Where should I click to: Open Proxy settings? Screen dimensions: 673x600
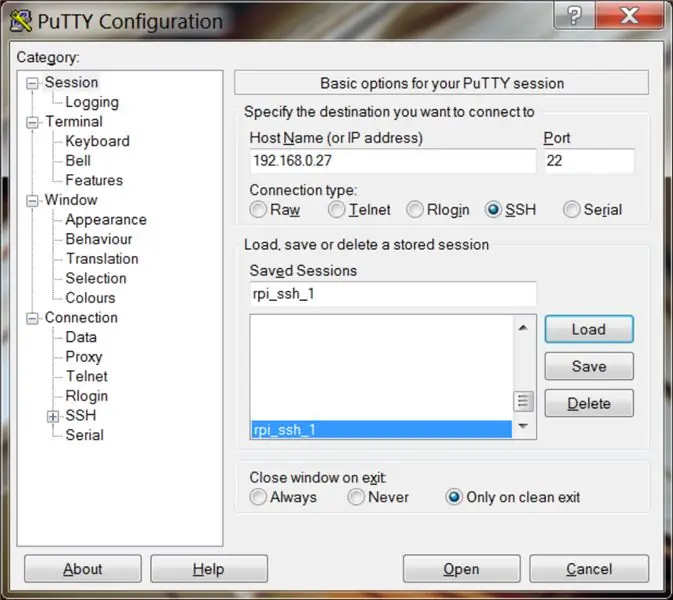coord(84,357)
